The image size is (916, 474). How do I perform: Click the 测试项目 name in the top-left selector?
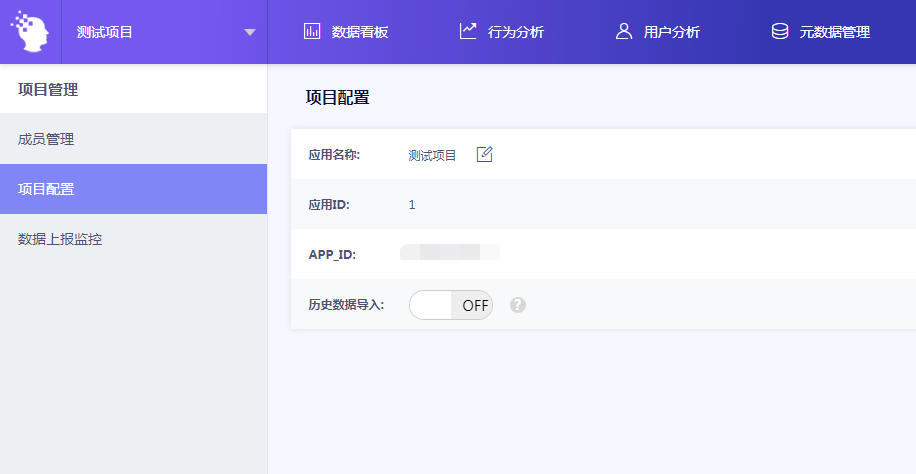(105, 32)
